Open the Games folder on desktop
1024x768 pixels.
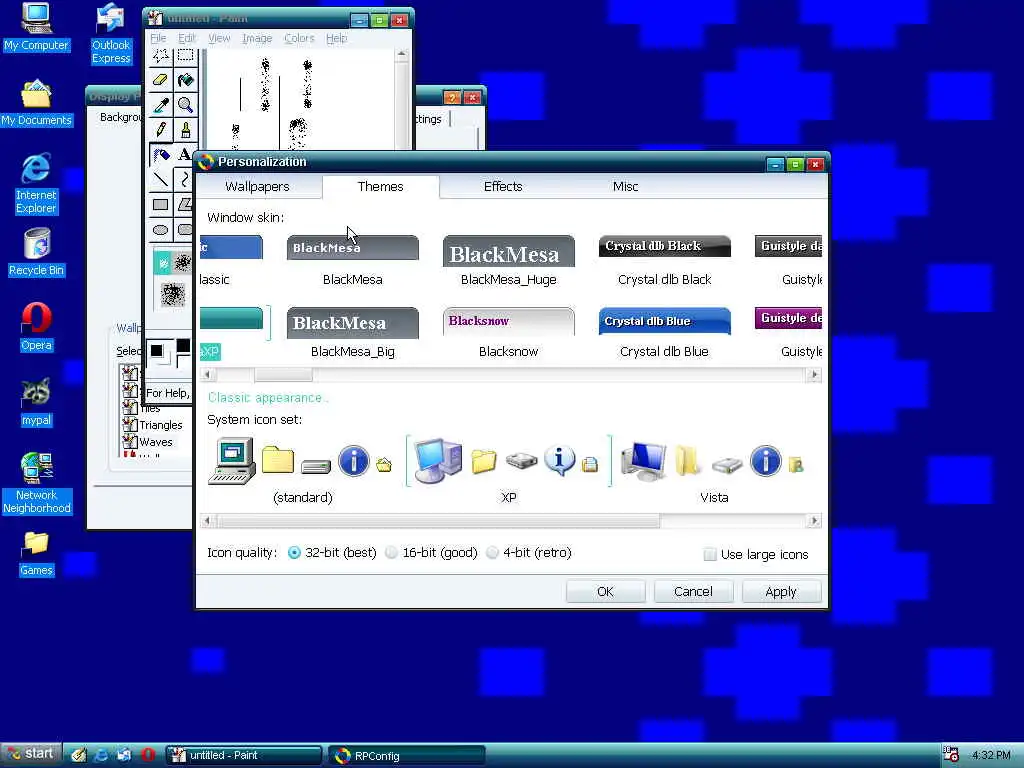click(36, 554)
